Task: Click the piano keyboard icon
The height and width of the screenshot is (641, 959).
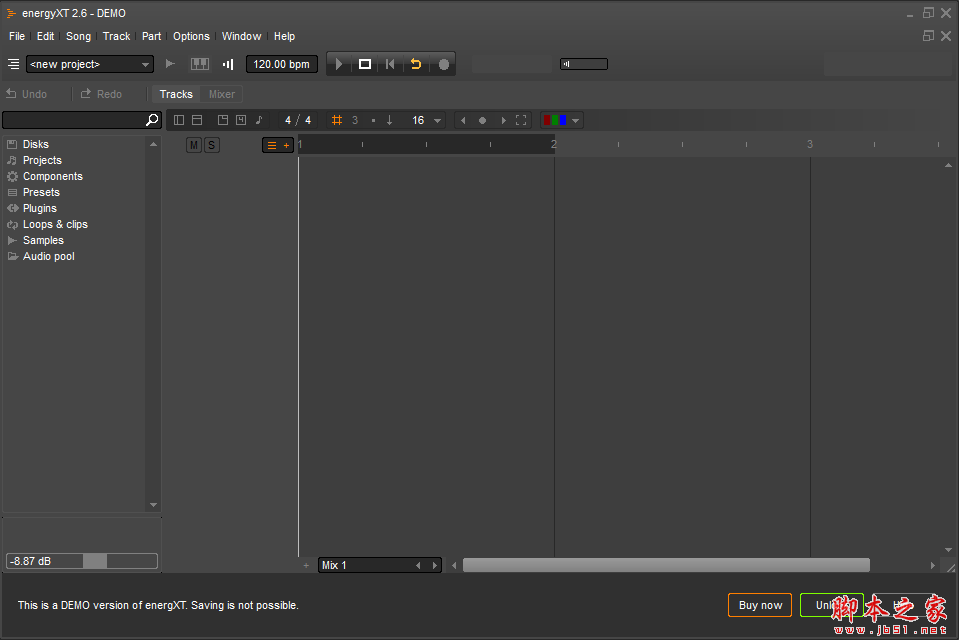Action: click(x=200, y=64)
